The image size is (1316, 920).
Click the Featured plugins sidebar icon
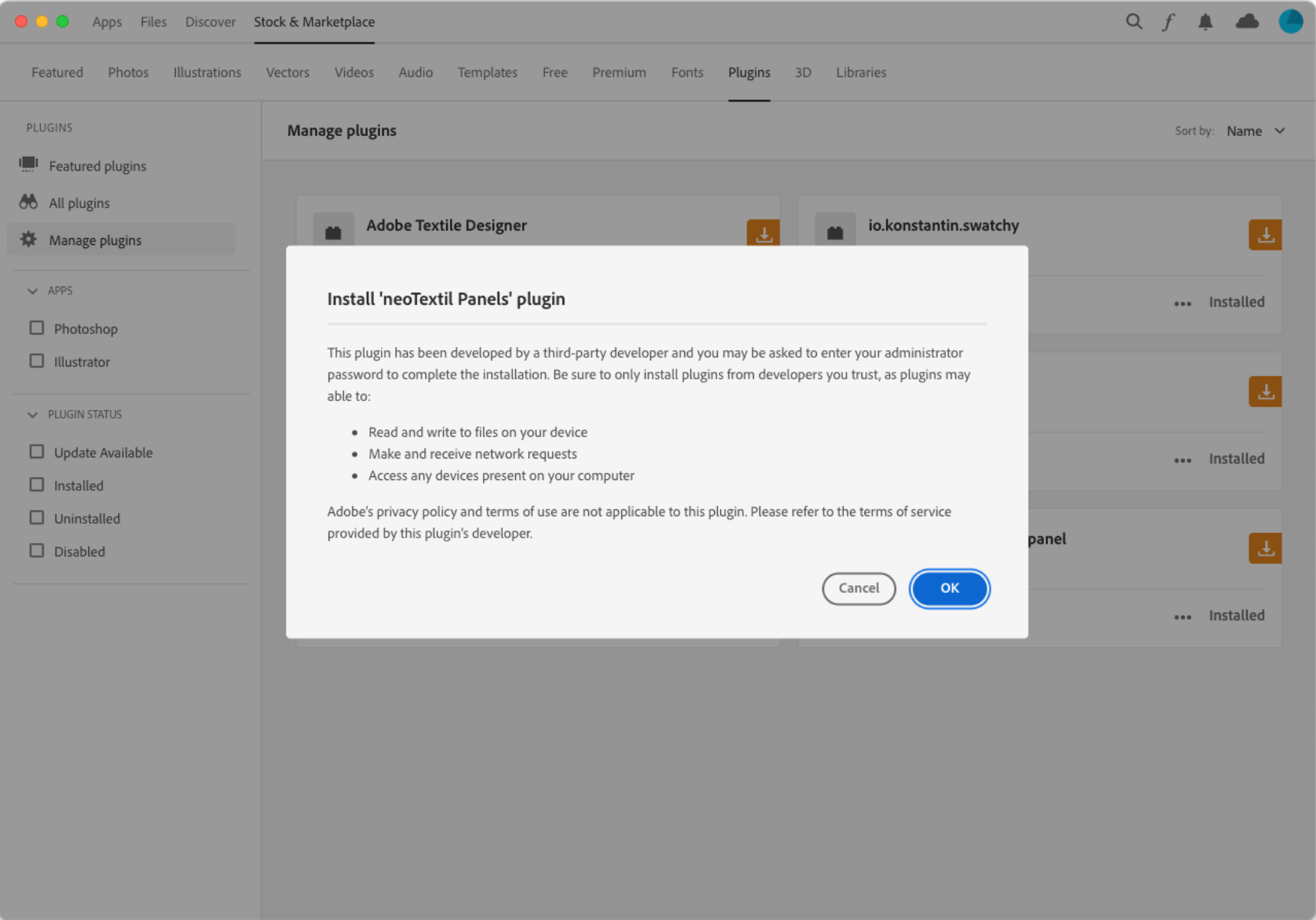(28, 164)
